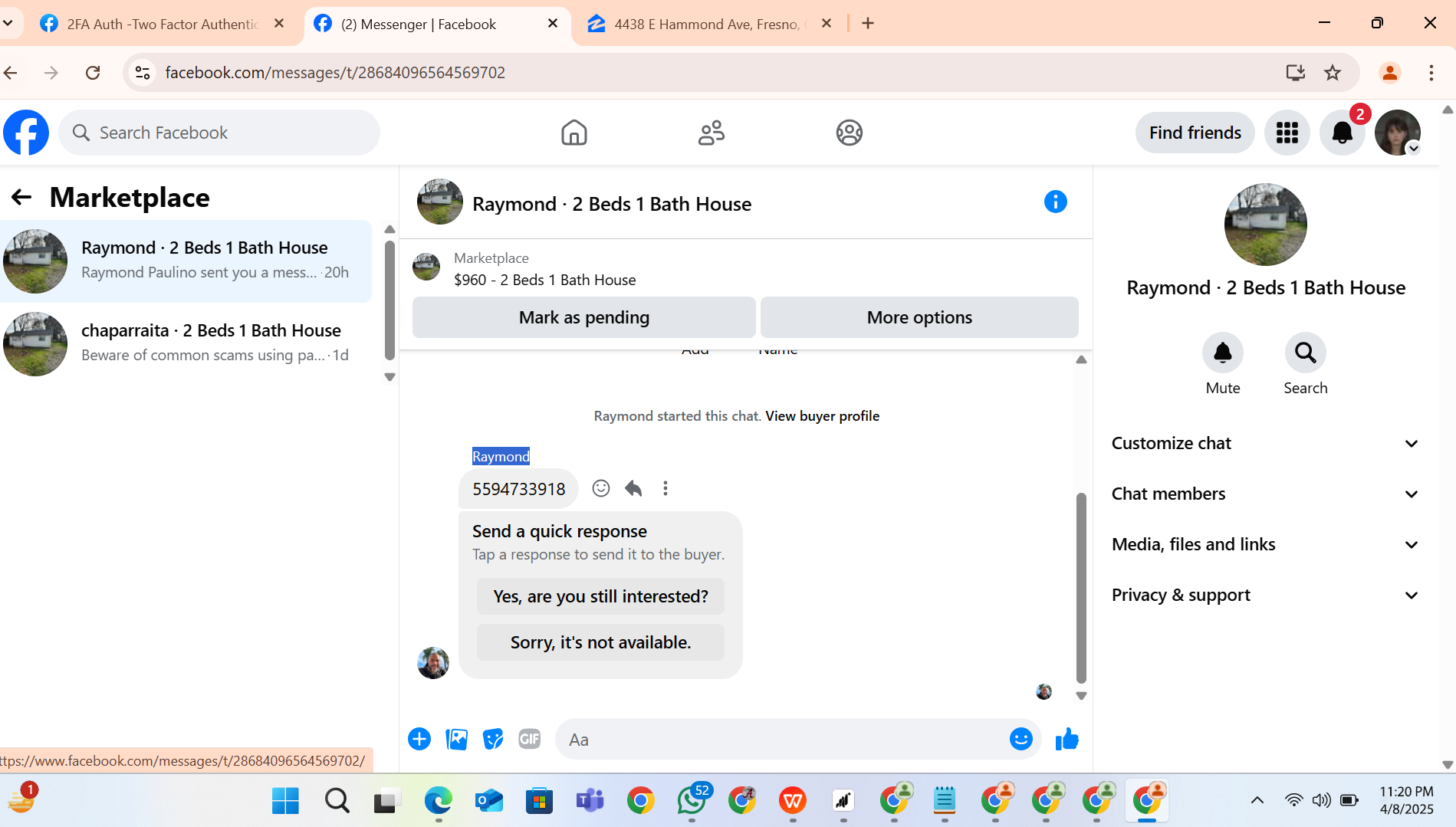Switch to 2FA Auth browser tab
Image resolution: width=1456 pixels, height=827 pixels.
(x=161, y=24)
